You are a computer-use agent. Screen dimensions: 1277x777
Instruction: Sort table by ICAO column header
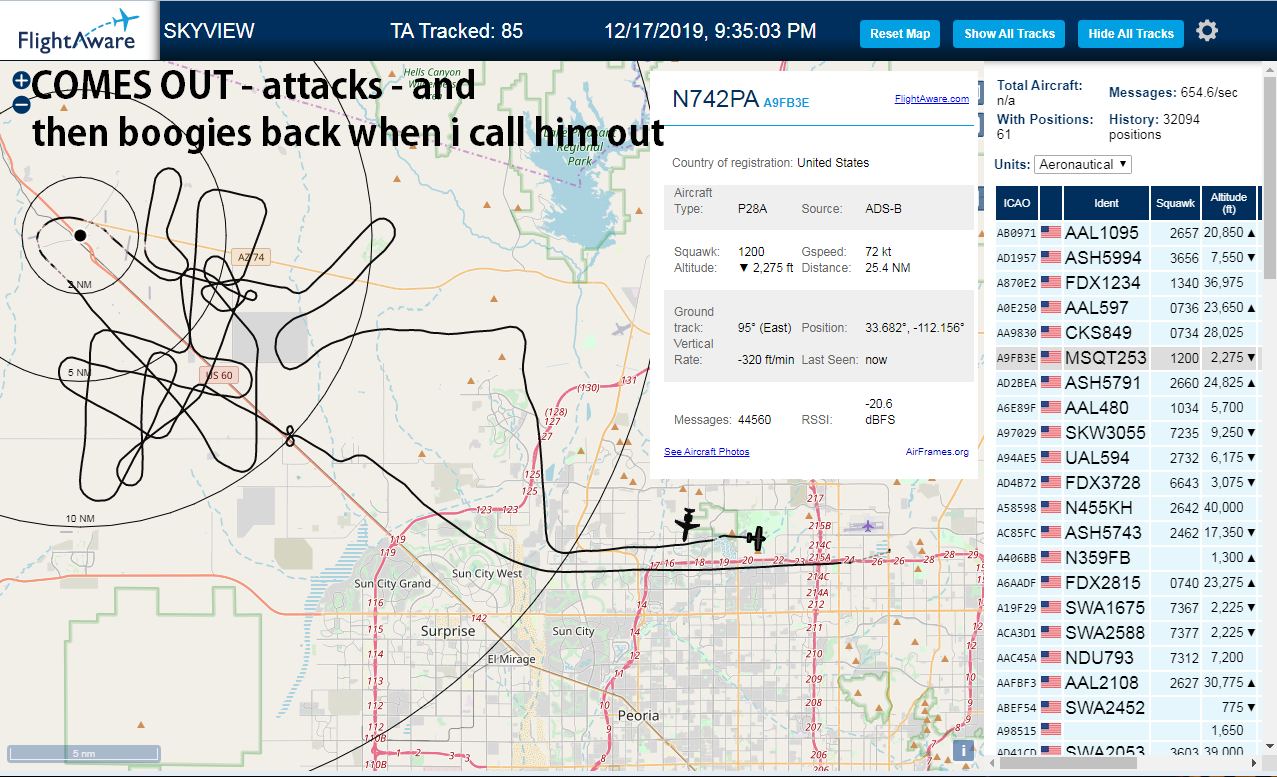click(1016, 203)
